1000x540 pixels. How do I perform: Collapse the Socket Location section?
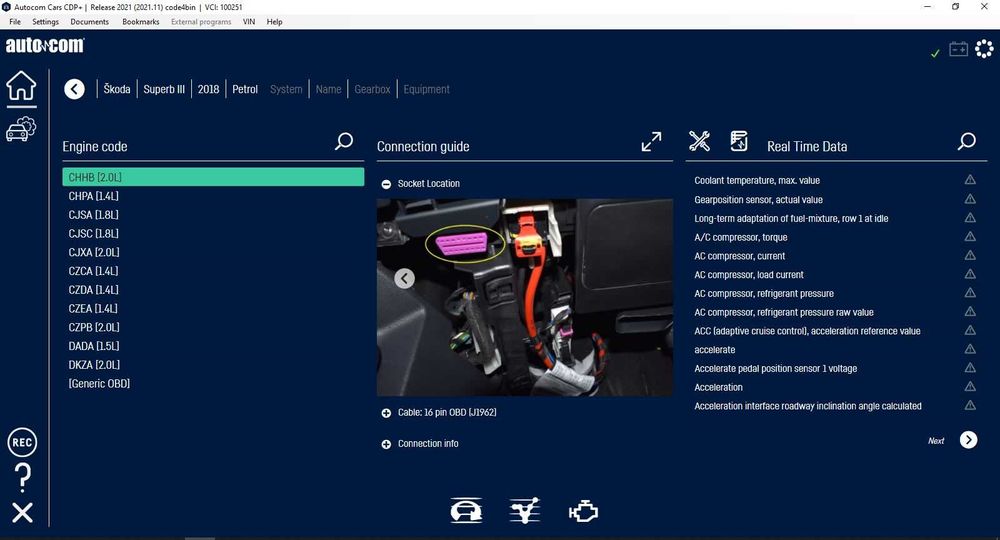[x=386, y=184]
